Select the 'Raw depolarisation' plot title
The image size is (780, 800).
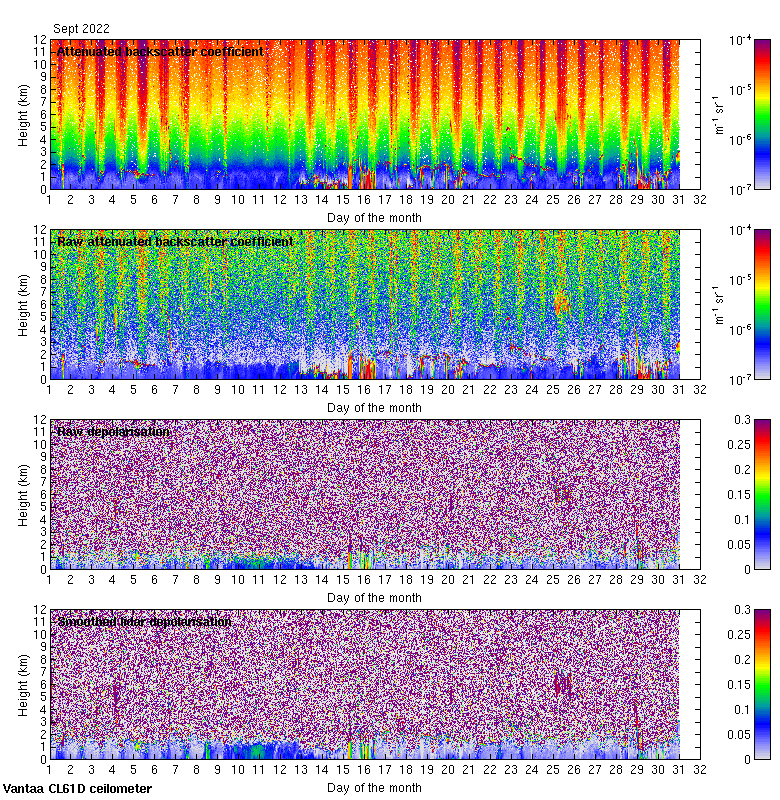click(113, 431)
